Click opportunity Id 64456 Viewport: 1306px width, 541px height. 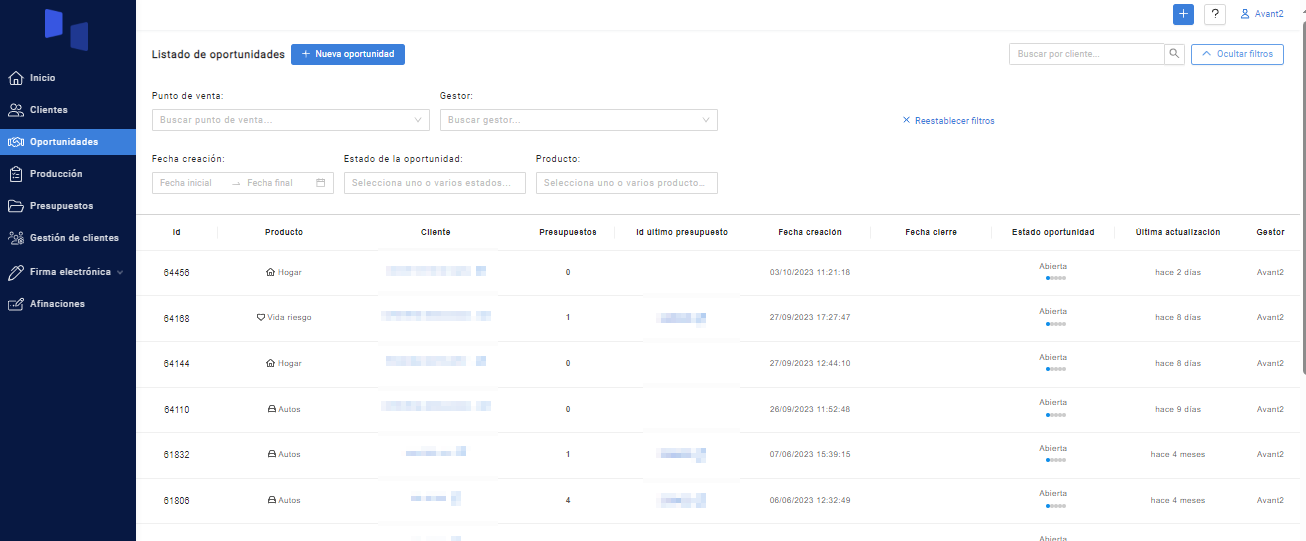point(176,273)
